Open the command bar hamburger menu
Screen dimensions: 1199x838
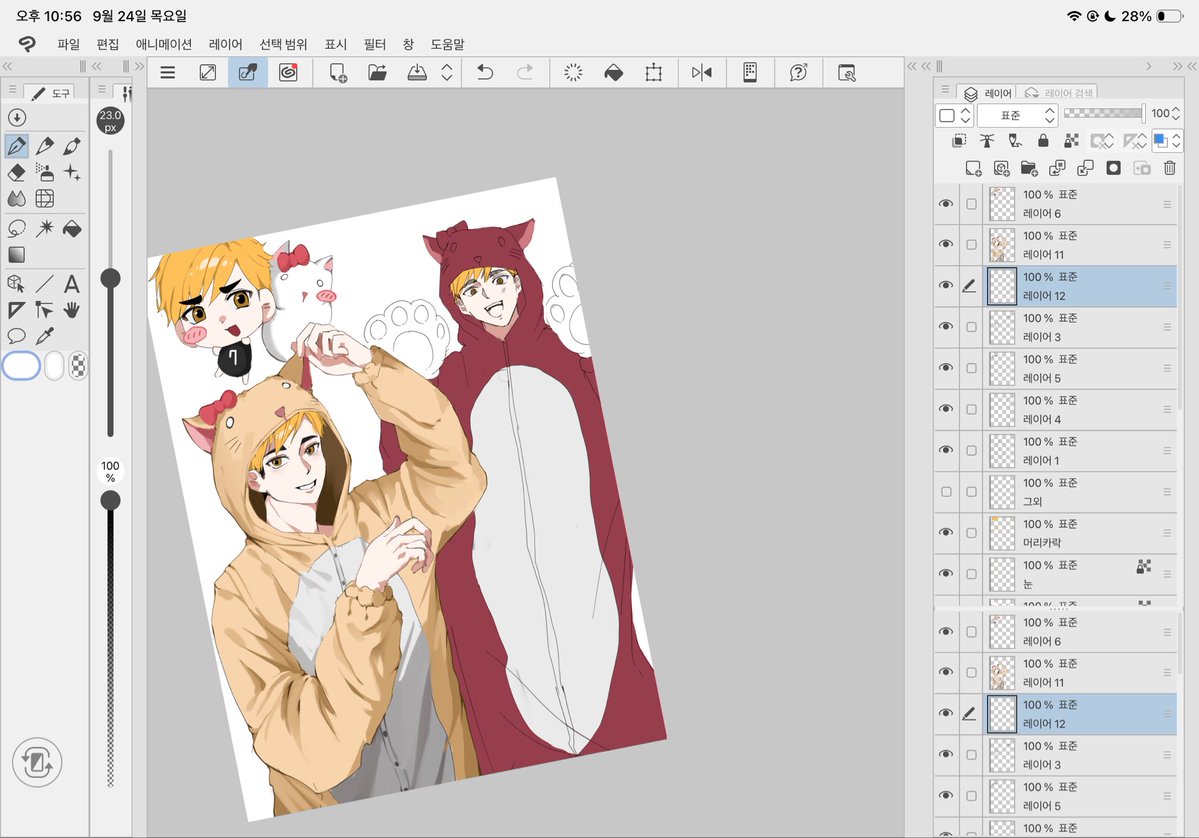coord(167,73)
